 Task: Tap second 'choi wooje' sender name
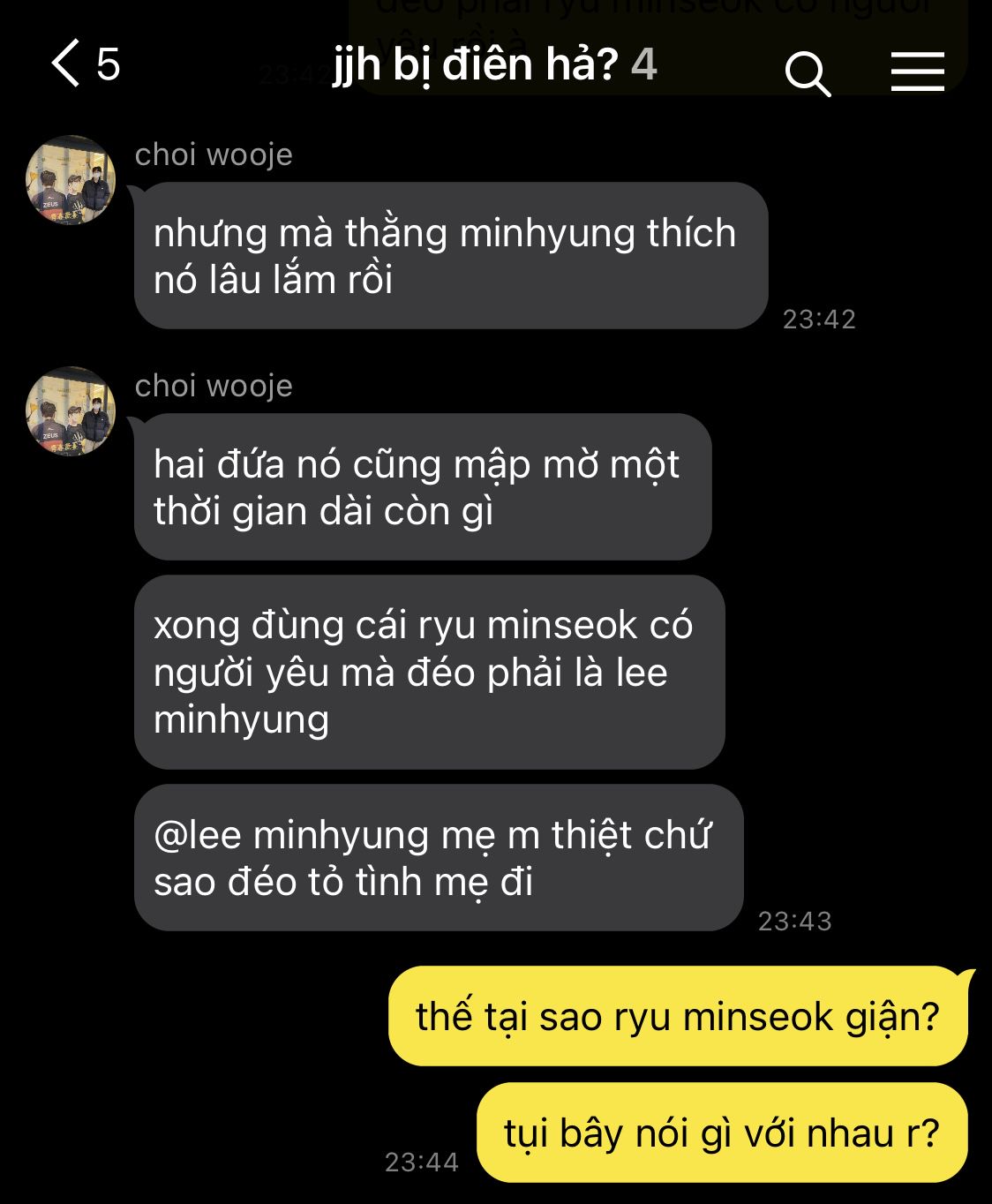pyautogui.click(x=214, y=386)
